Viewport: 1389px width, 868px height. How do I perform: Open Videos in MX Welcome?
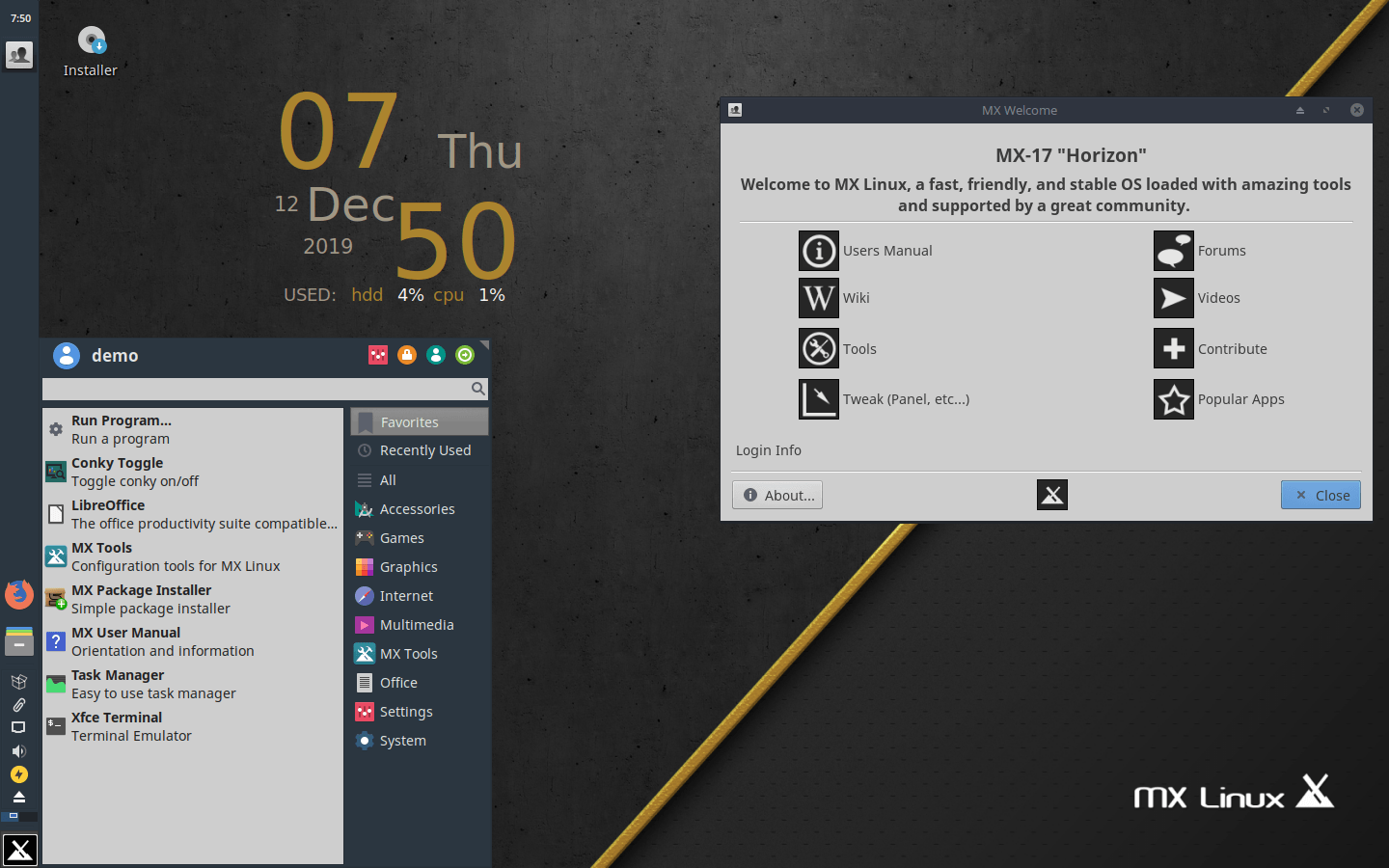click(x=1174, y=298)
